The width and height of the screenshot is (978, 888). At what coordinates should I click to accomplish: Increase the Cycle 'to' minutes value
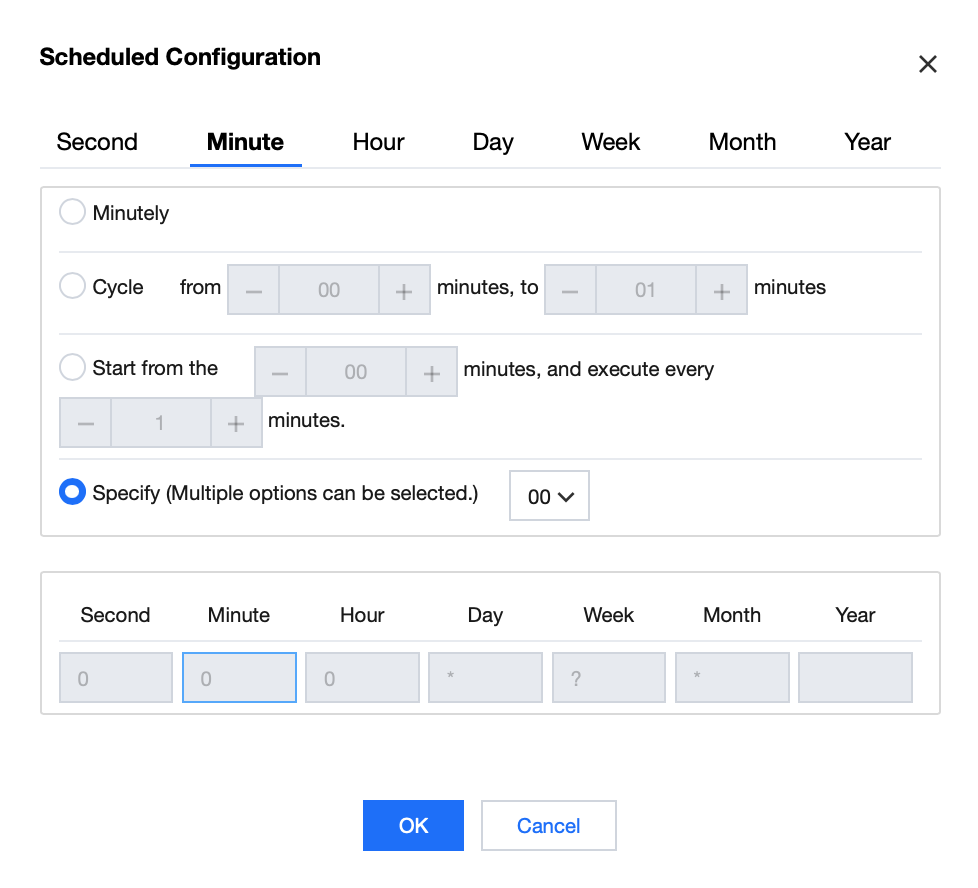click(721, 291)
